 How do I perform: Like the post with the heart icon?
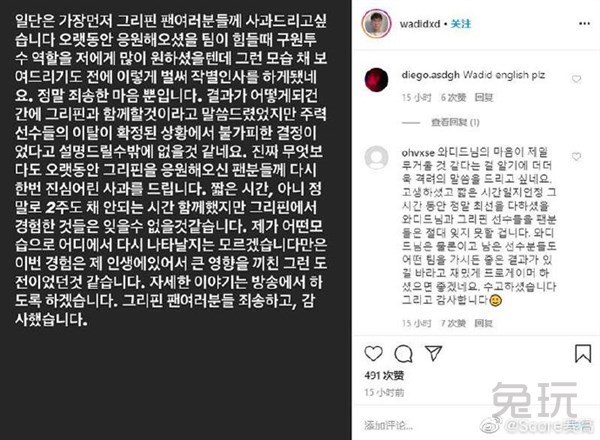click(x=373, y=354)
